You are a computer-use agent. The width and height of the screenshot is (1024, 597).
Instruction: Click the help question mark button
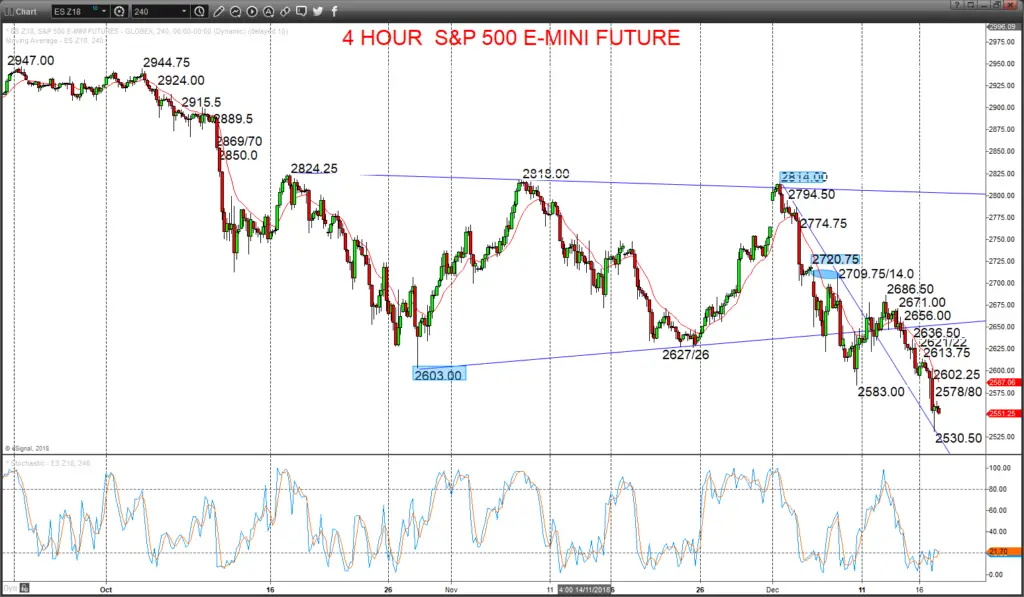click(x=957, y=5)
